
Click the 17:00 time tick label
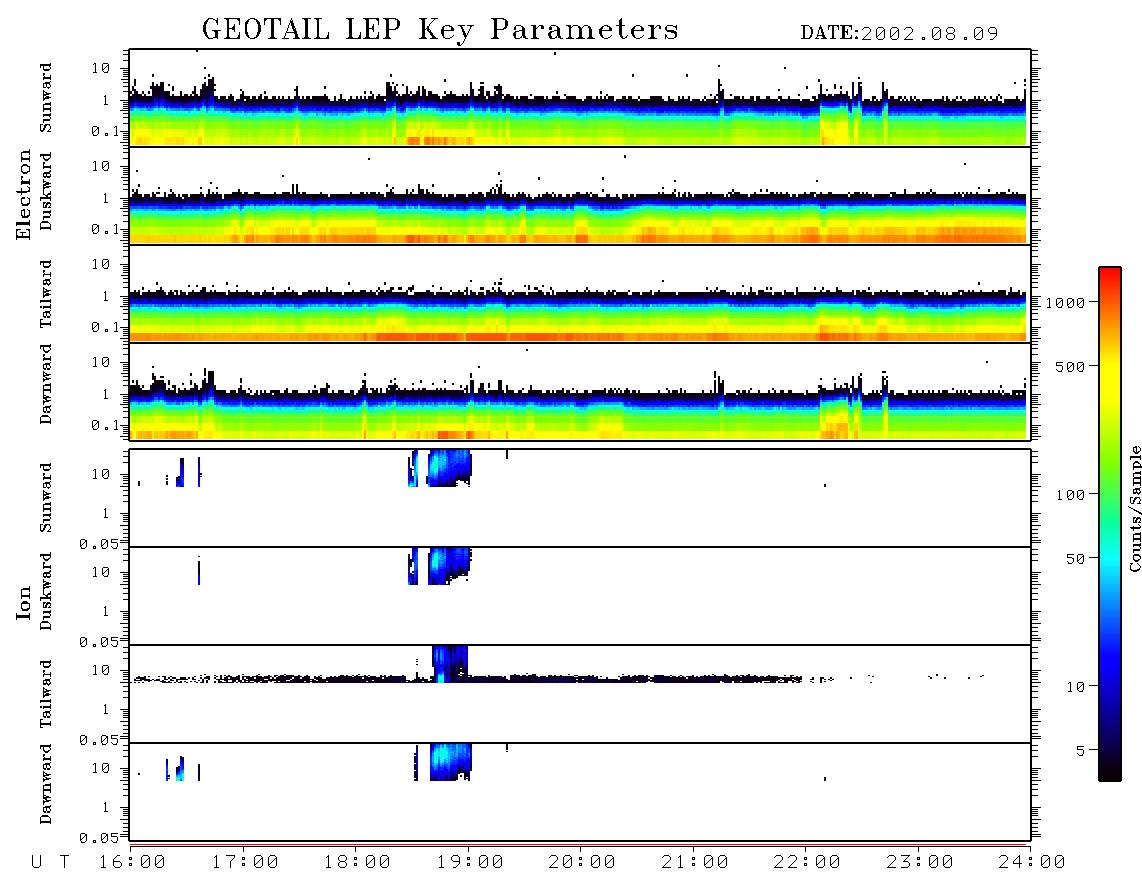pos(245,863)
